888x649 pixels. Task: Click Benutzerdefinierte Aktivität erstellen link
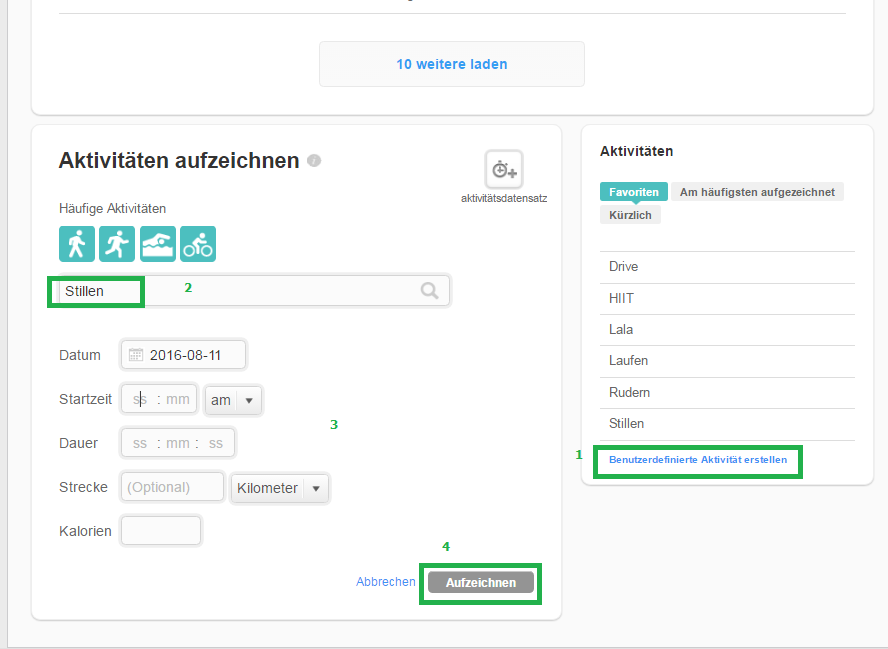pyautogui.click(x=698, y=460)
